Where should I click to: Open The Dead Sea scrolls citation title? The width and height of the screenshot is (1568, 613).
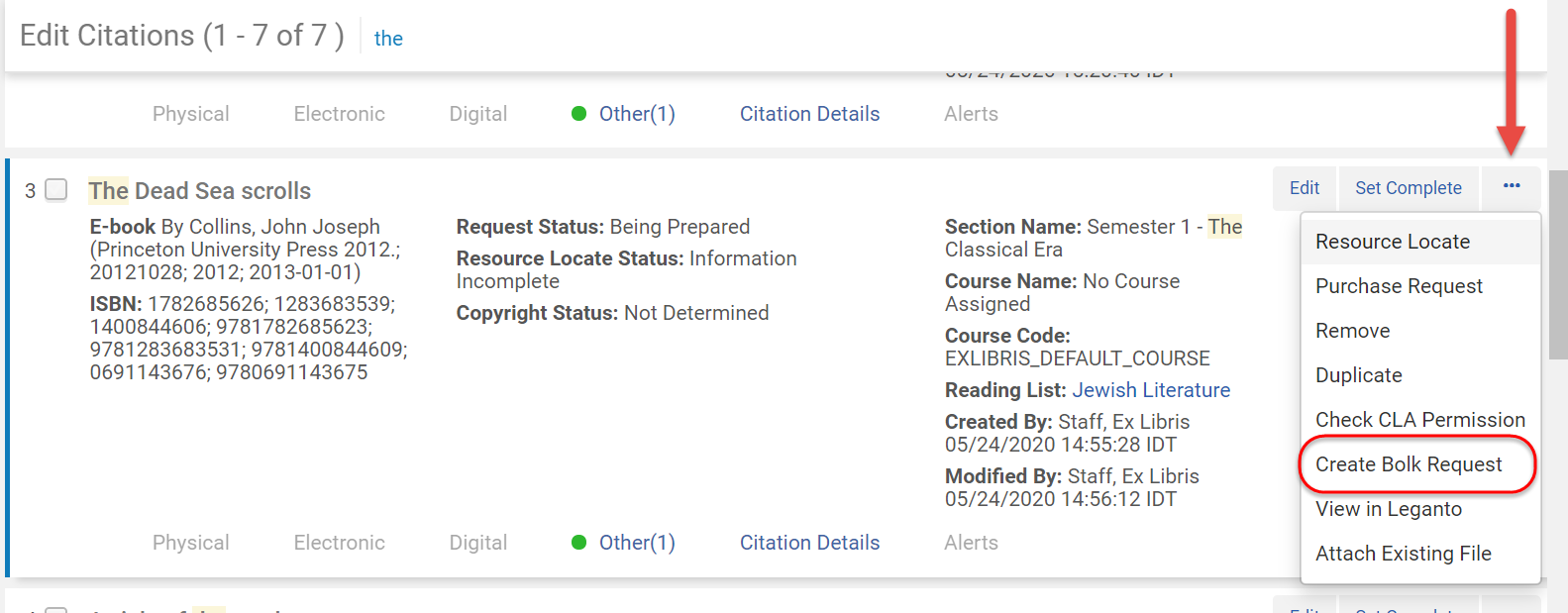[x=199, y=191]
